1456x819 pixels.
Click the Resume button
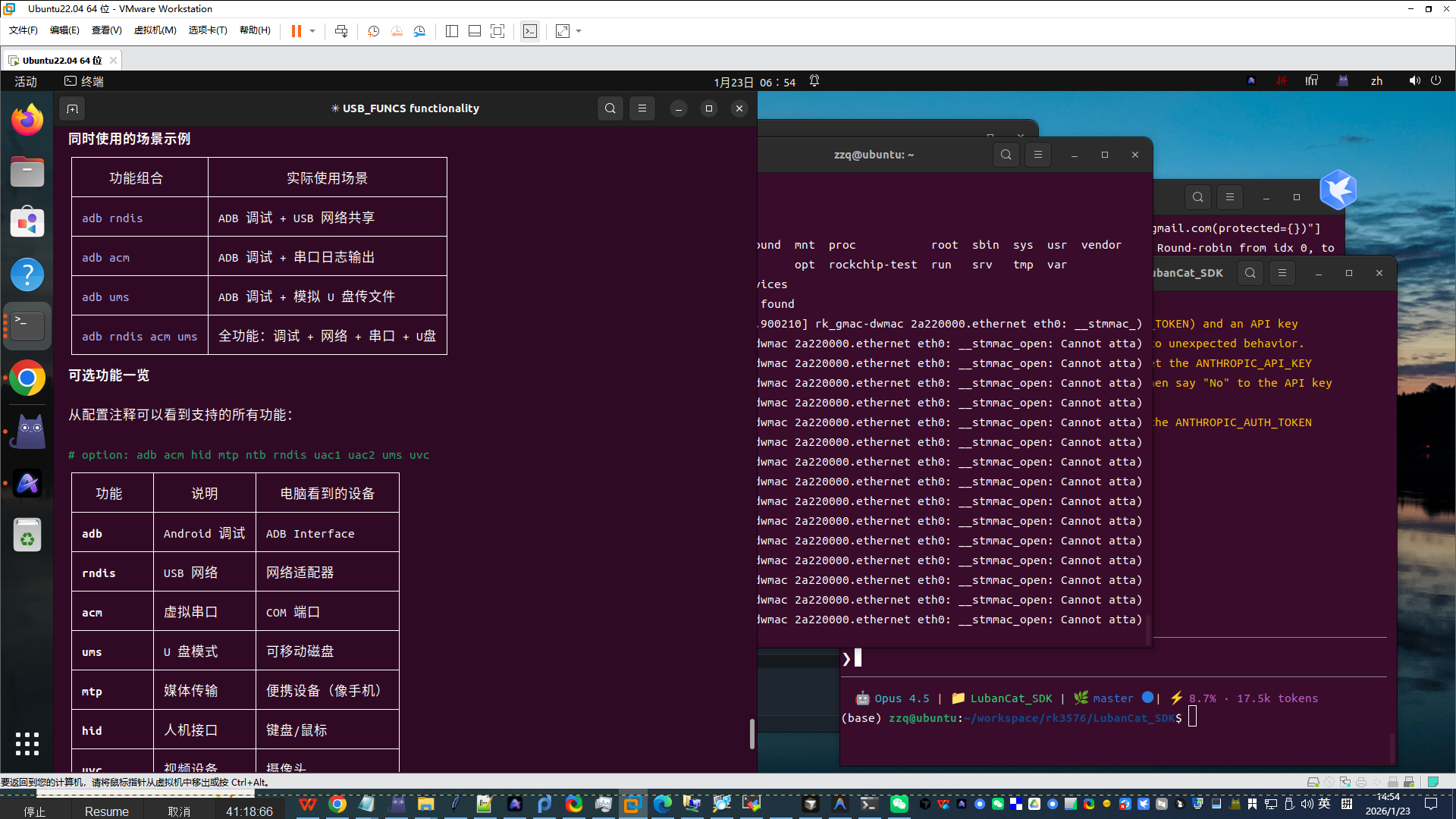106,811
